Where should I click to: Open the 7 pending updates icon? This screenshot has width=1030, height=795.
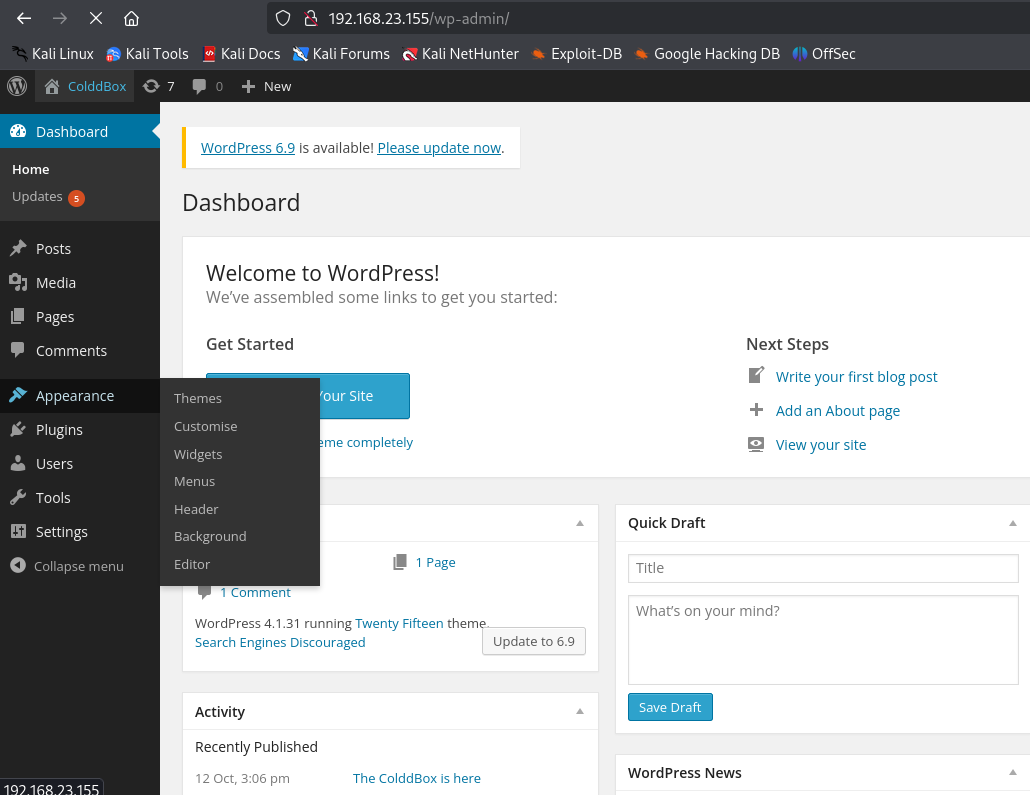point(158,86)
